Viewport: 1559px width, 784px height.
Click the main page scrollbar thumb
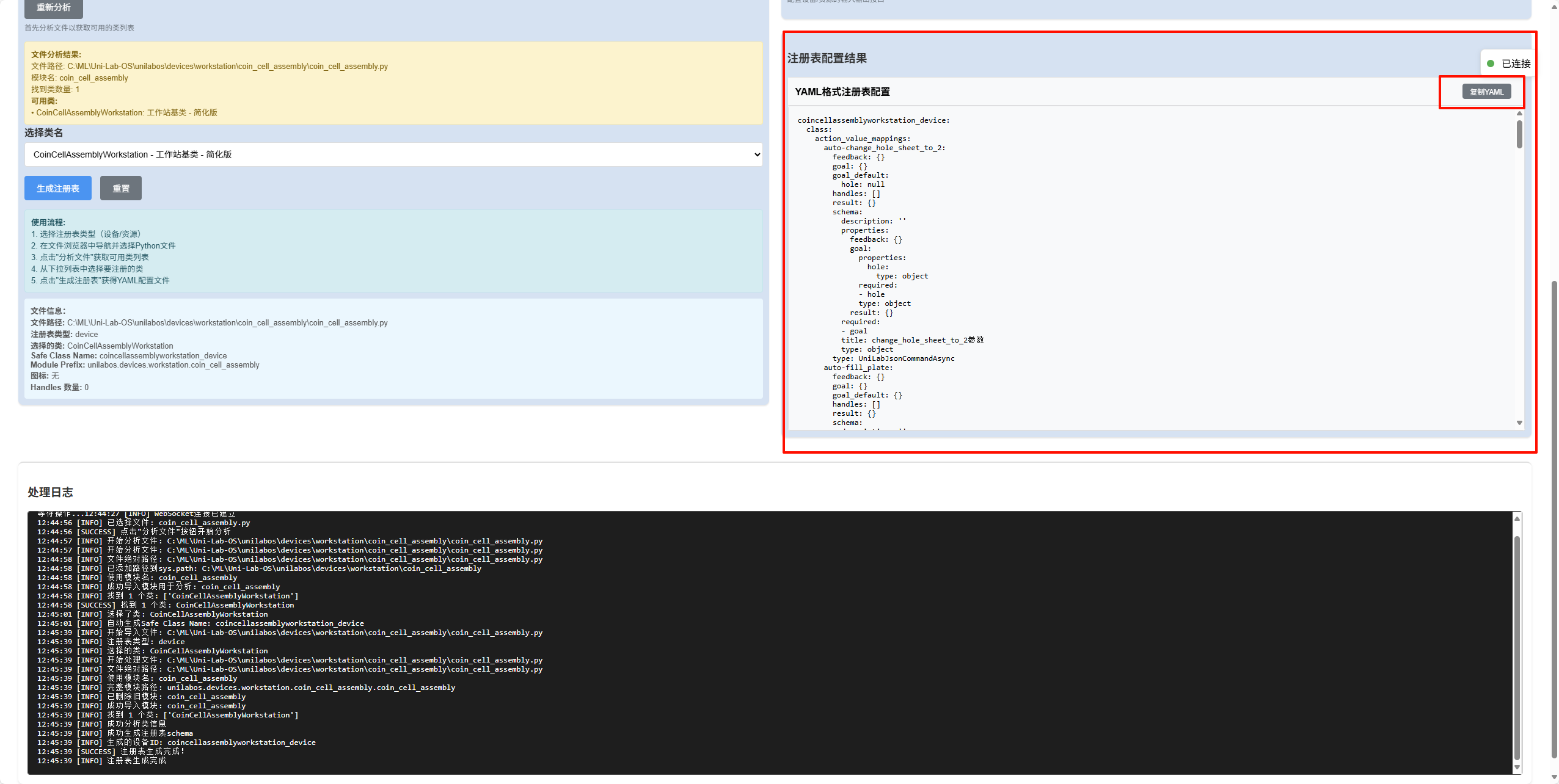(x=1554, y=519)
